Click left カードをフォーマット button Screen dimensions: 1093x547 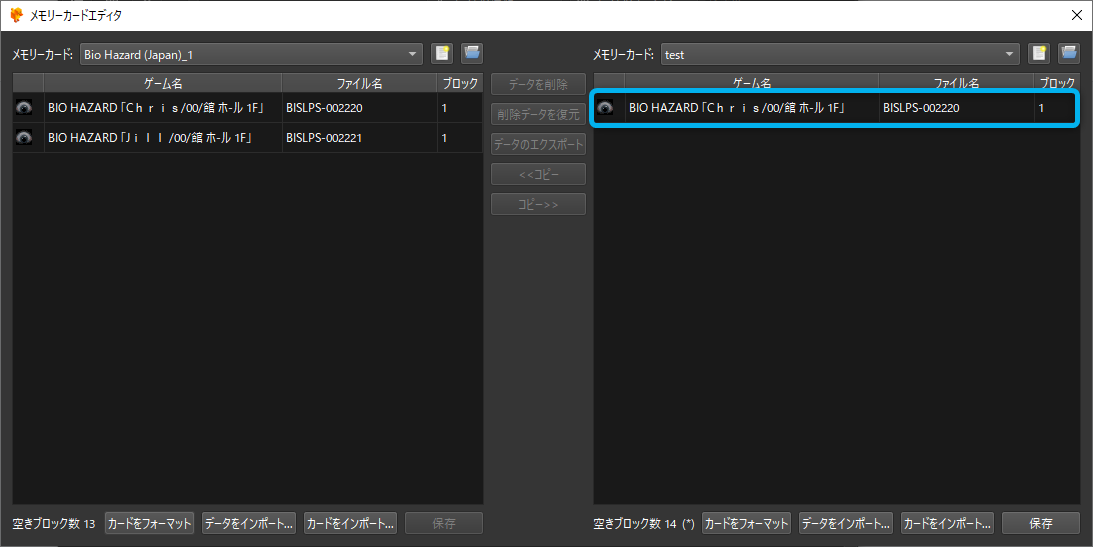pyautogui.click(x=149, y=523)
